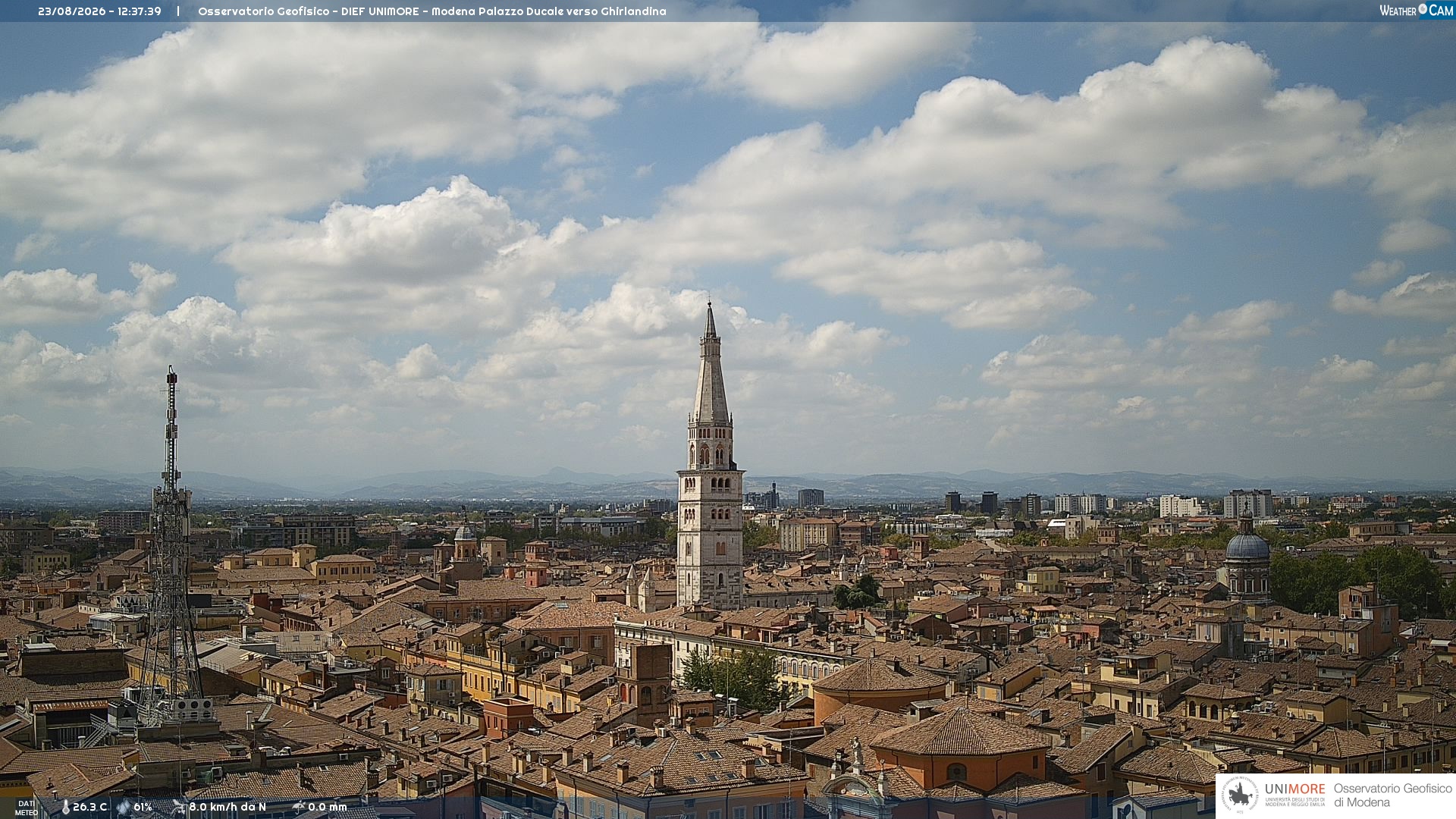Click the thermometer temperature icon
Image resolution: width=1456 pixels, height=819 pixels.
click(x=65, y=808)
